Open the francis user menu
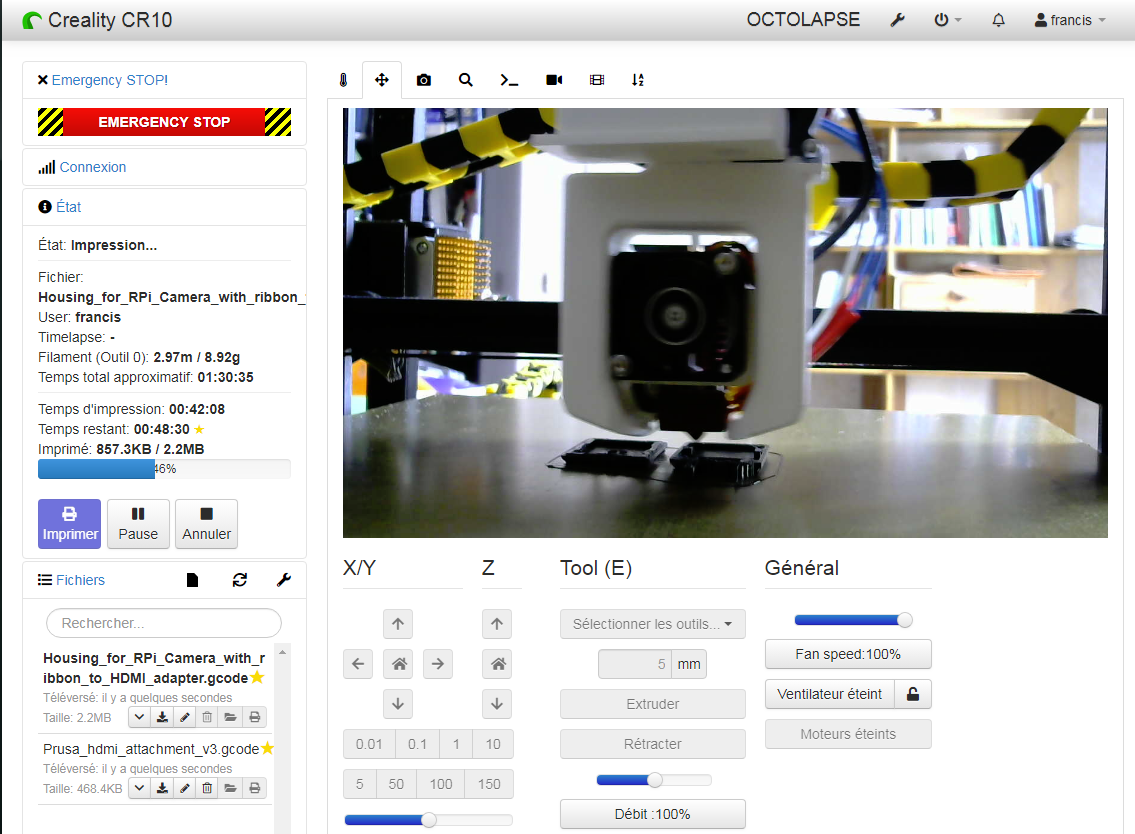The image size is (1135, 834). 1070,20
